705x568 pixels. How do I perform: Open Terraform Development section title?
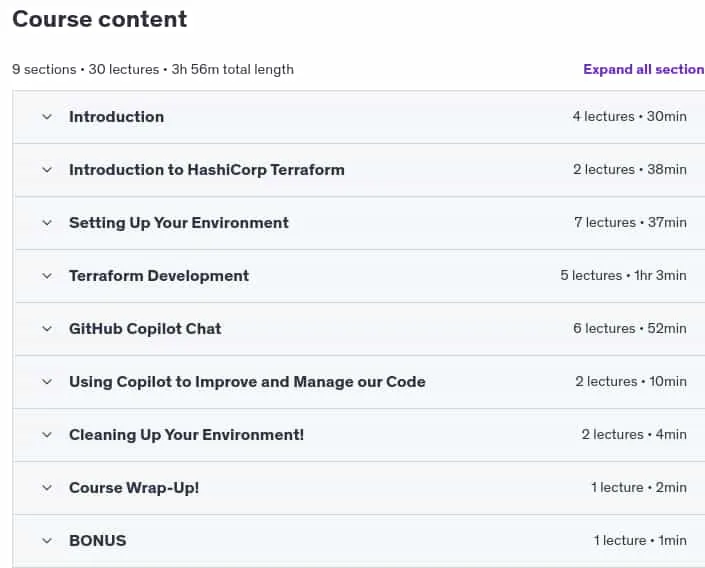[159, 276]
